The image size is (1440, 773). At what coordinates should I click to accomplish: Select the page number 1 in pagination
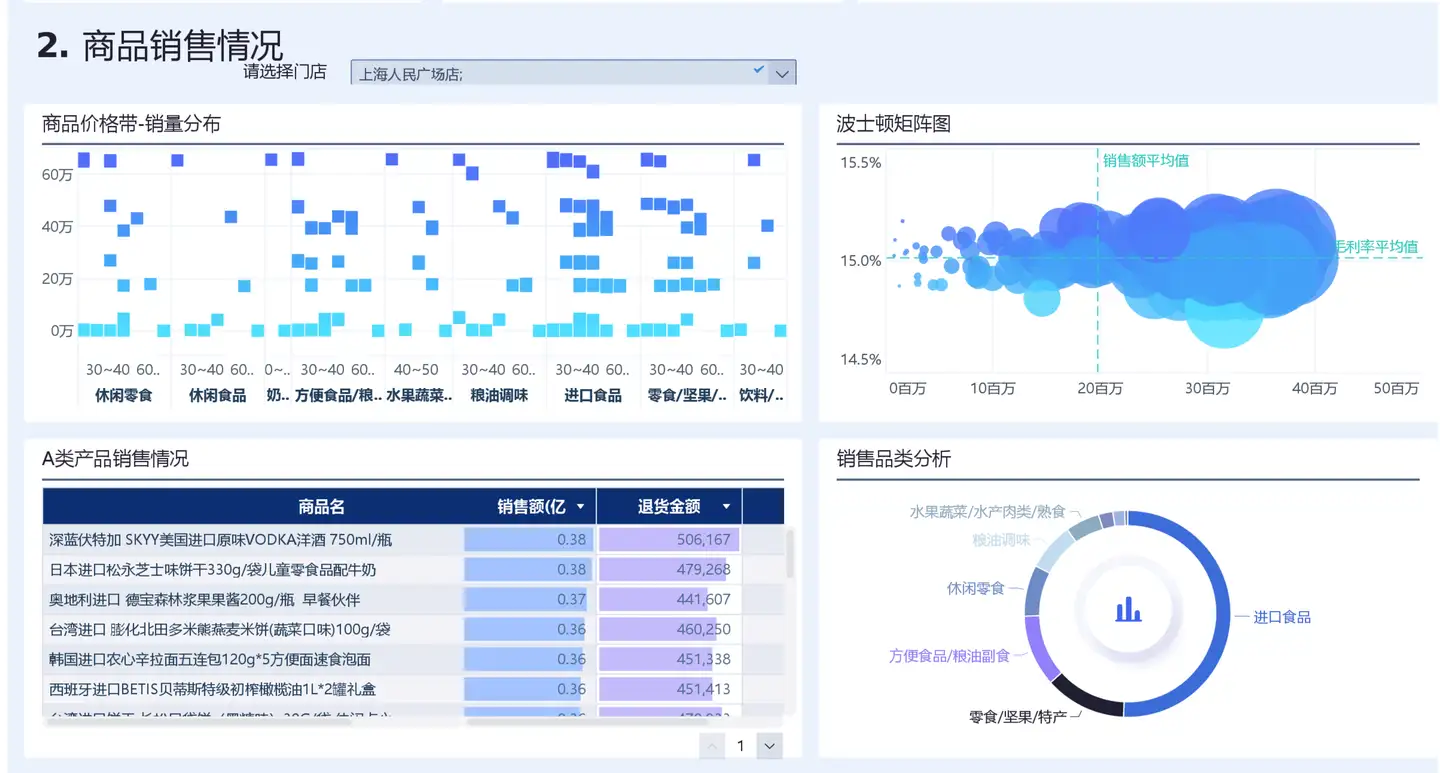(x=741, y=745)
